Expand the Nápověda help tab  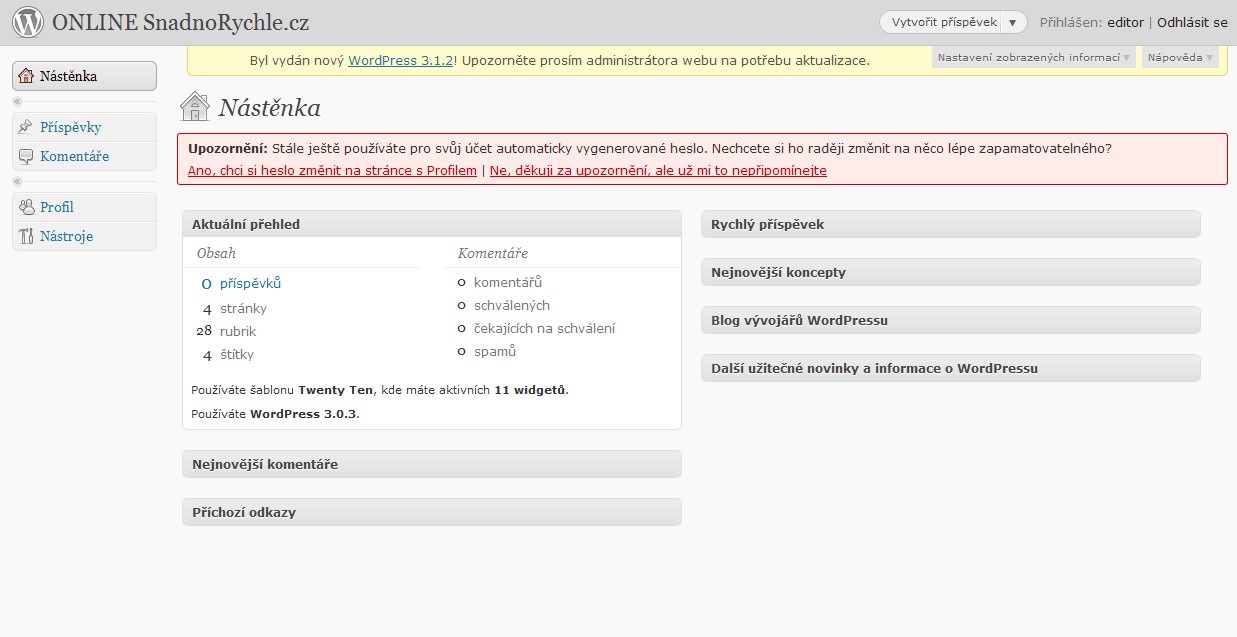pyautogui.click(x=1180, y=58)
